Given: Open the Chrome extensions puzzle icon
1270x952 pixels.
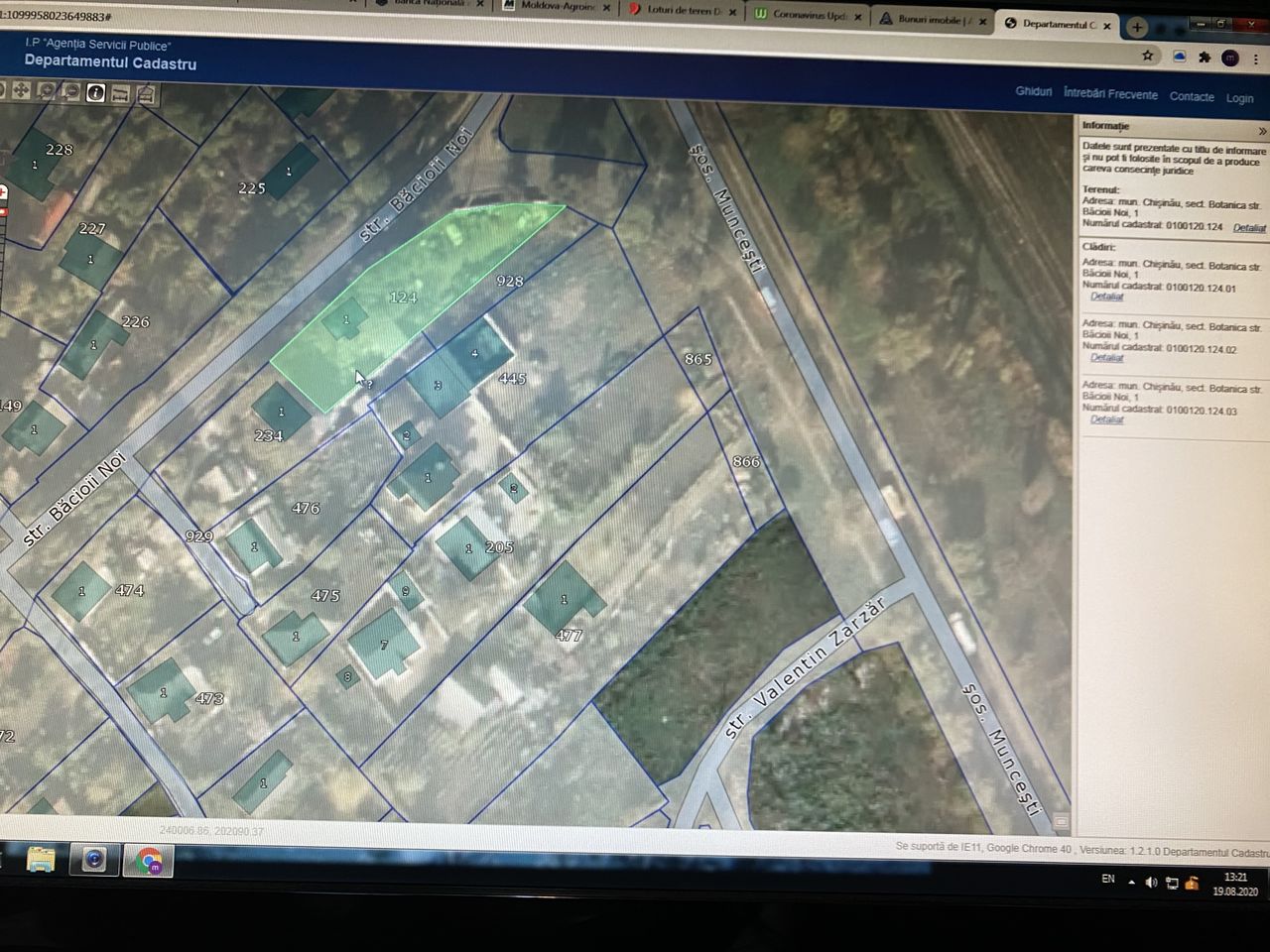Looking at the screenshot, I should click(1205, 58).
